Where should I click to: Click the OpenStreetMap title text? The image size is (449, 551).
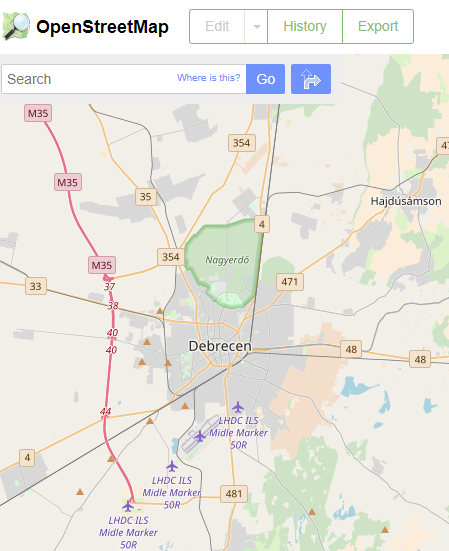102,27
